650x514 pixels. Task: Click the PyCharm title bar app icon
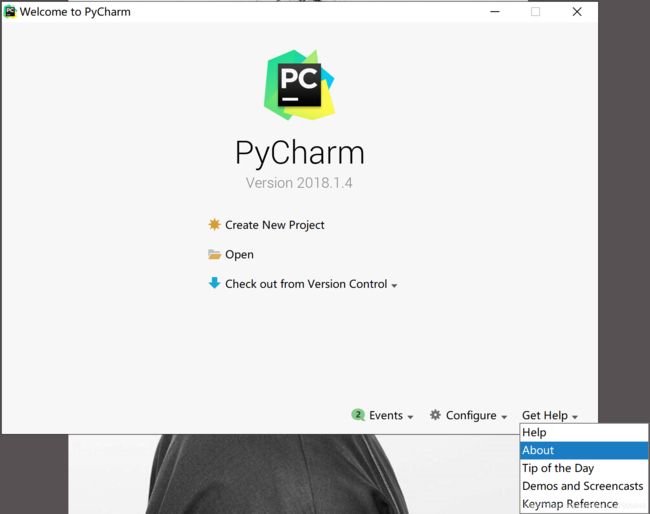pyautogui.click(x=10, y=12)
